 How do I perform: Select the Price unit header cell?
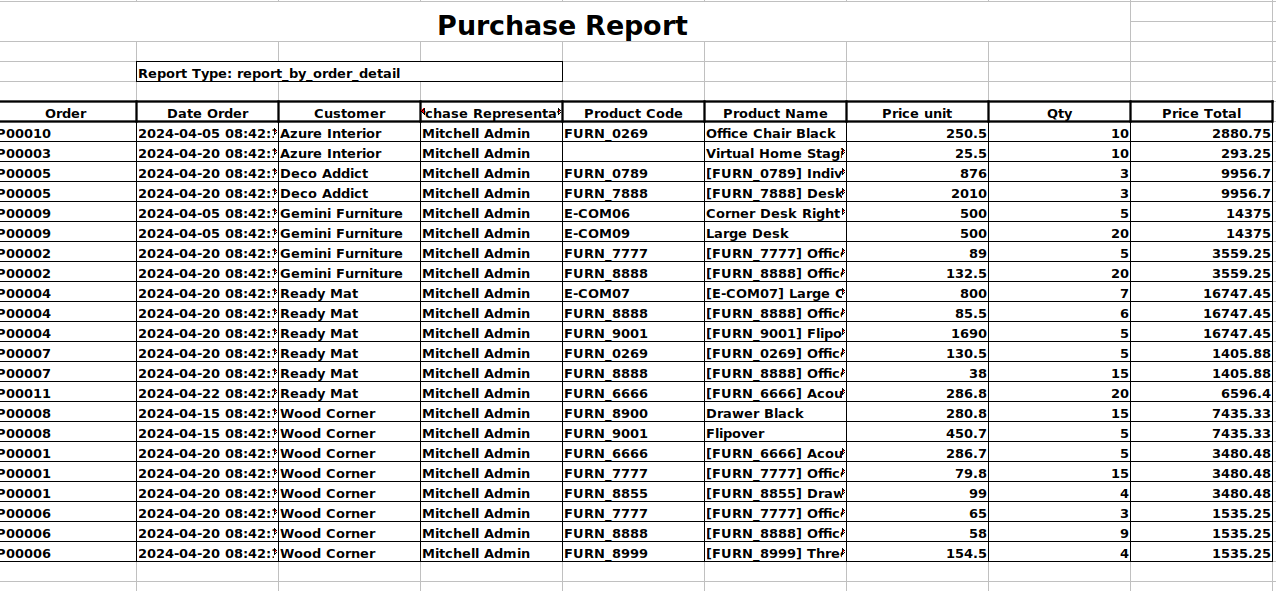[917, 113]
